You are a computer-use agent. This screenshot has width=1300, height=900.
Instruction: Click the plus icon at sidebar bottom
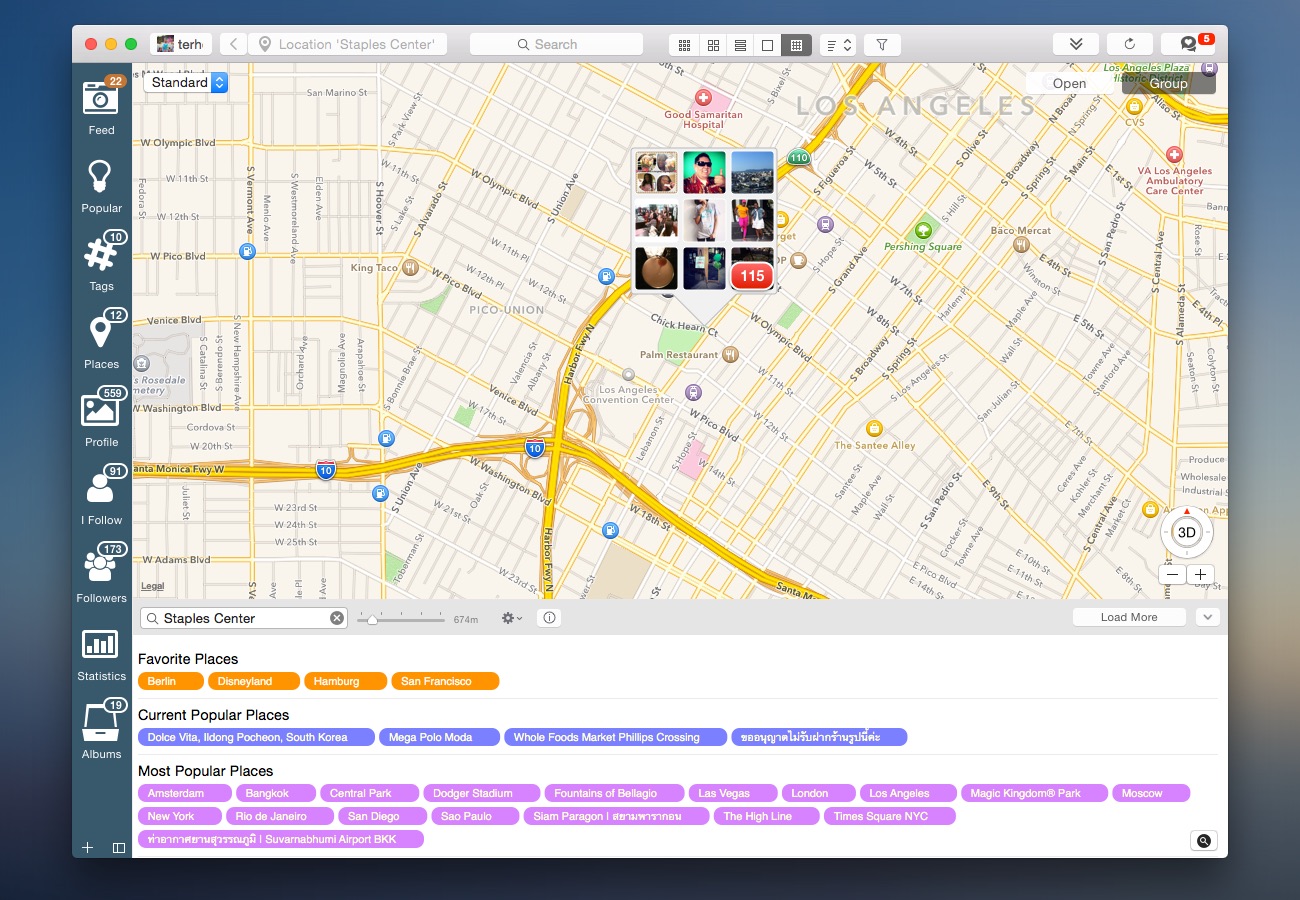[x=87, y=847]
